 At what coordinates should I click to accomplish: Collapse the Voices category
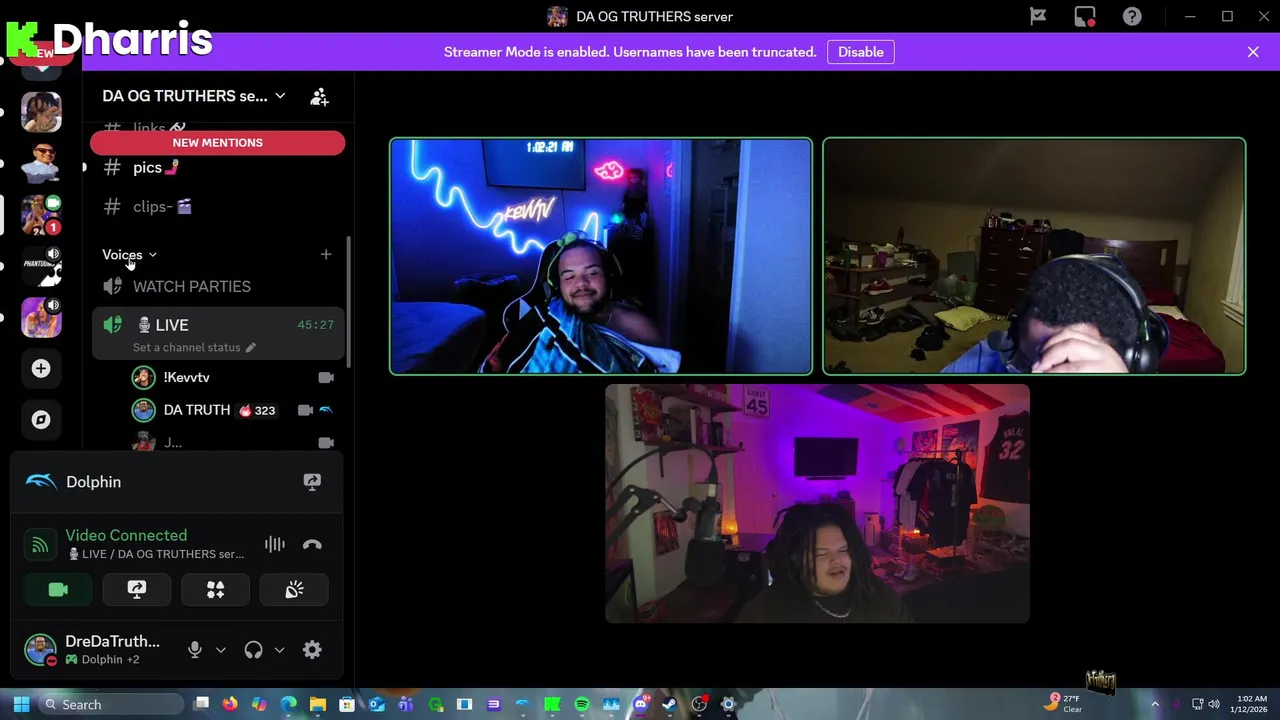tap(129, 254)
